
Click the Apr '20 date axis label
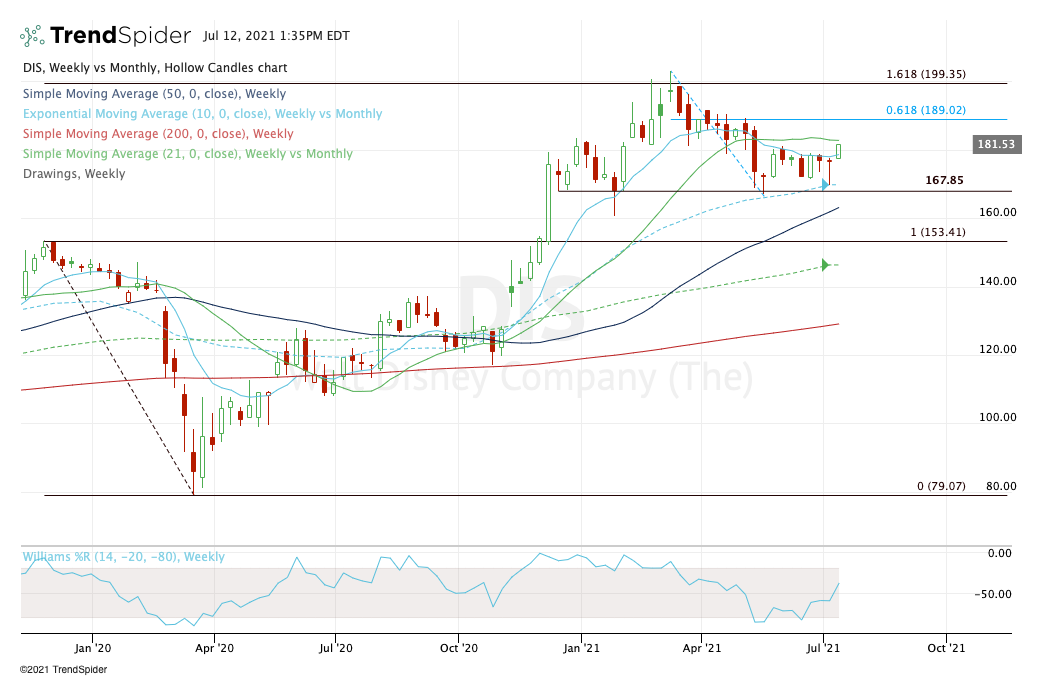215,648
